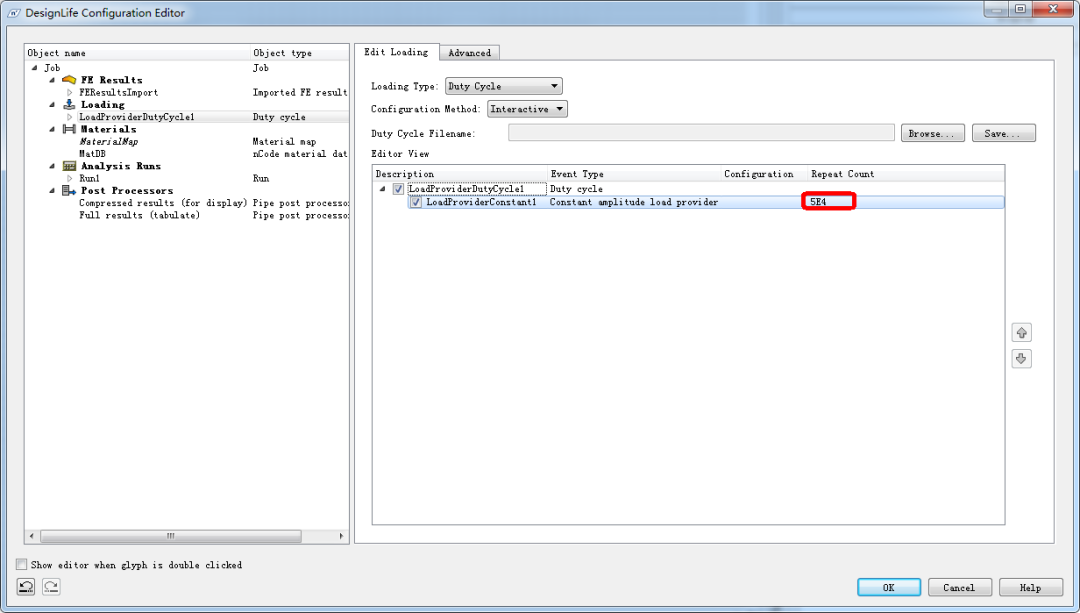Move event up with the up arrow
This screenshot has width=1080, height=613.
[1021, 333]
